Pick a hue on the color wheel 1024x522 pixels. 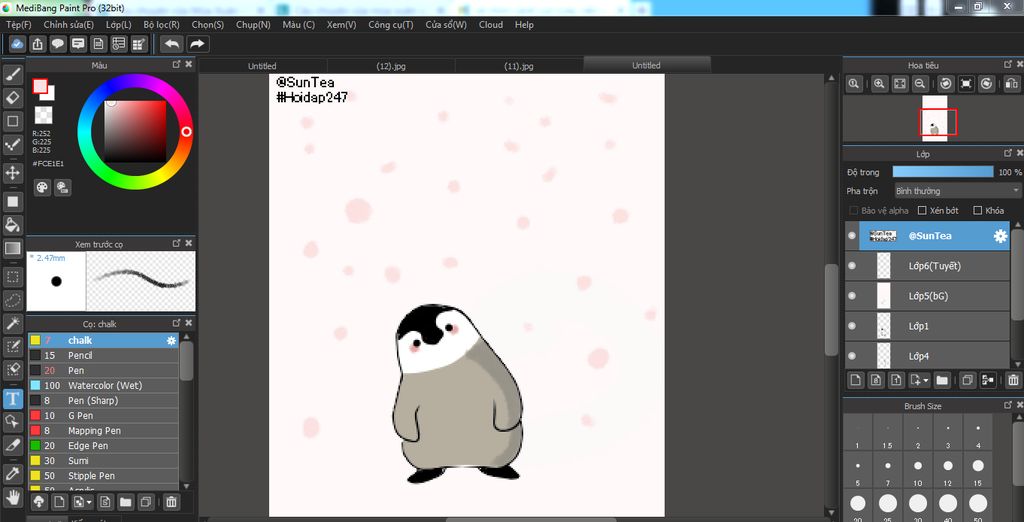135,131
